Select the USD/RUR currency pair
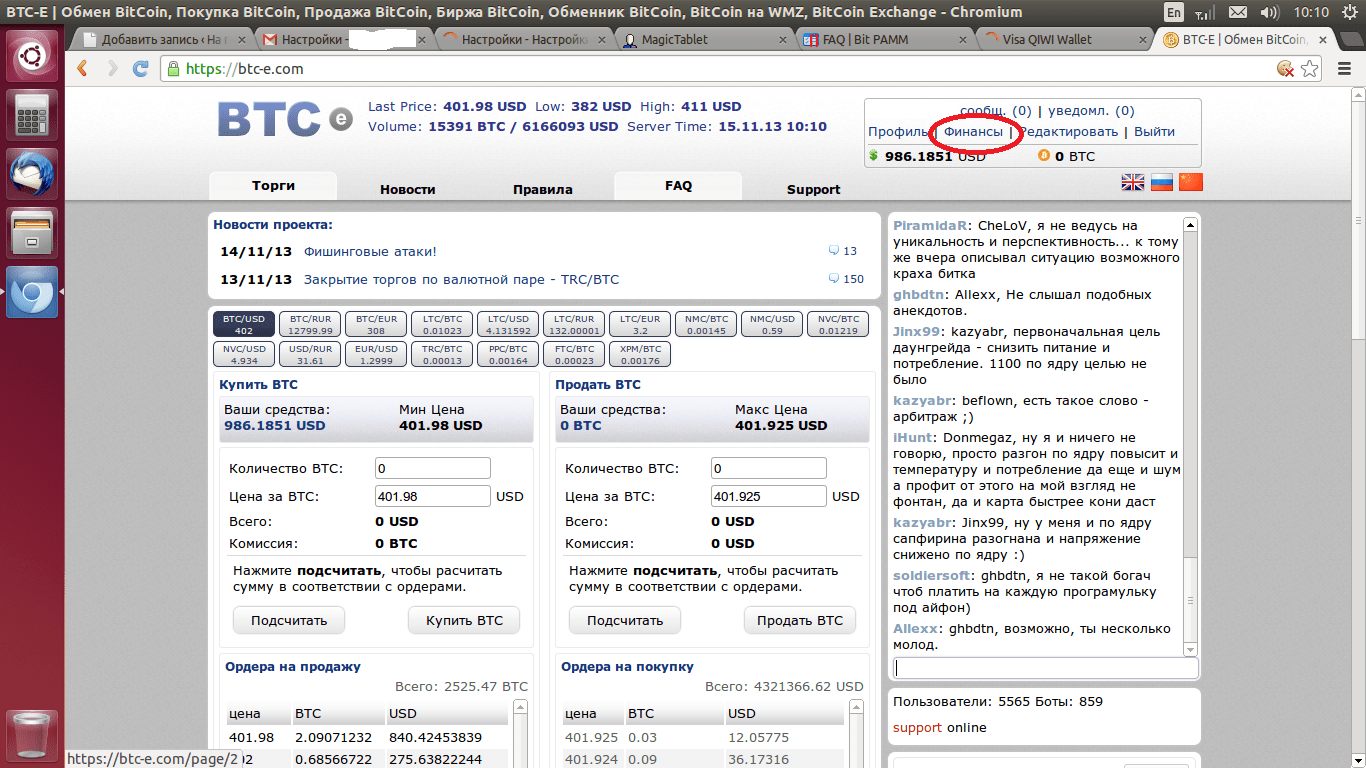Screen dimensions: 1366x768 pyautogui.click(x=310, y=354)
